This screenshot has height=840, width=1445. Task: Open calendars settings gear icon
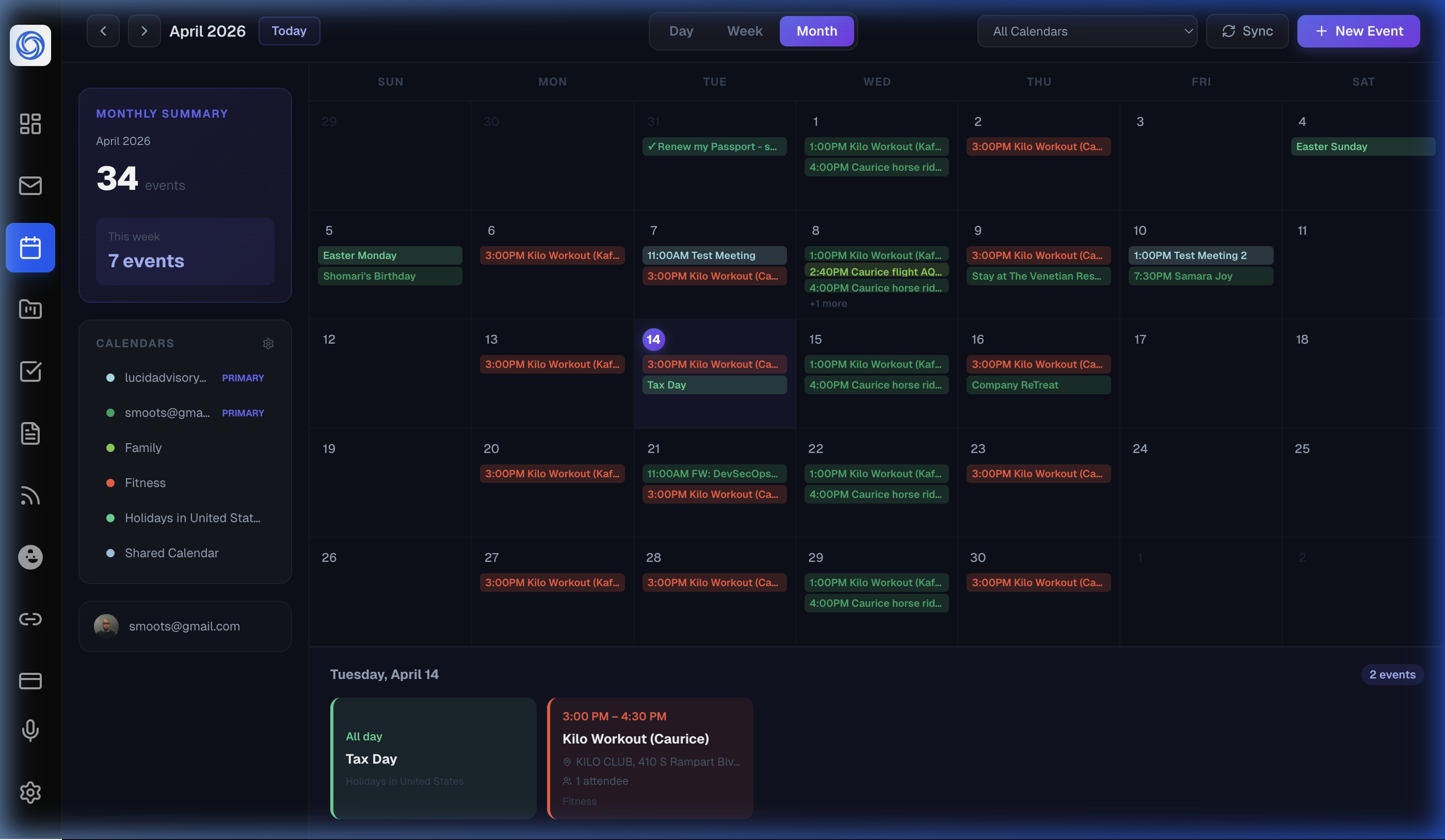268,344
